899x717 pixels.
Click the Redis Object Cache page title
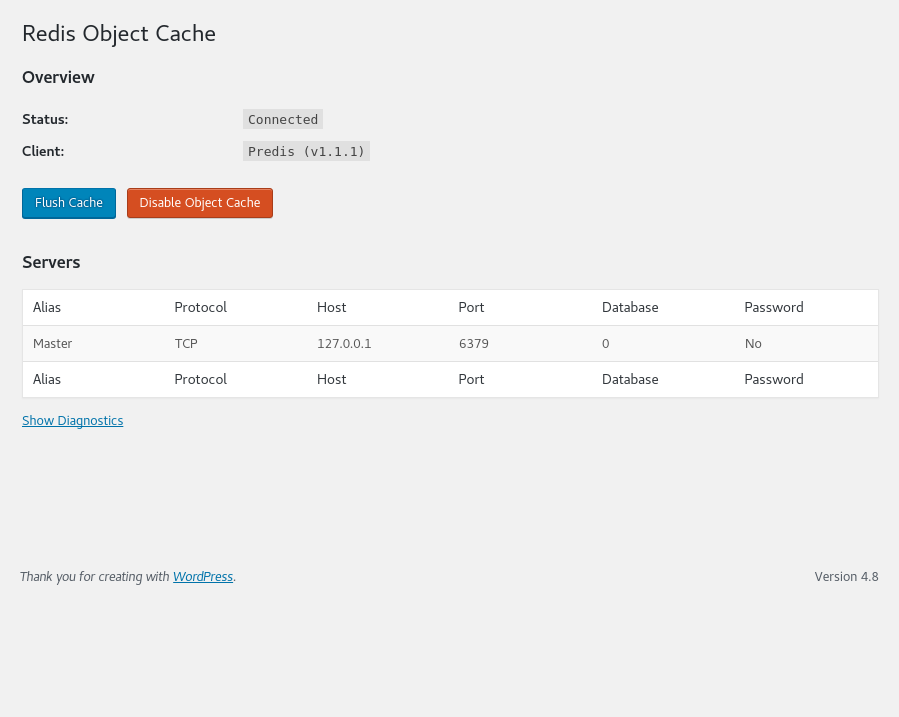point(119,34)
